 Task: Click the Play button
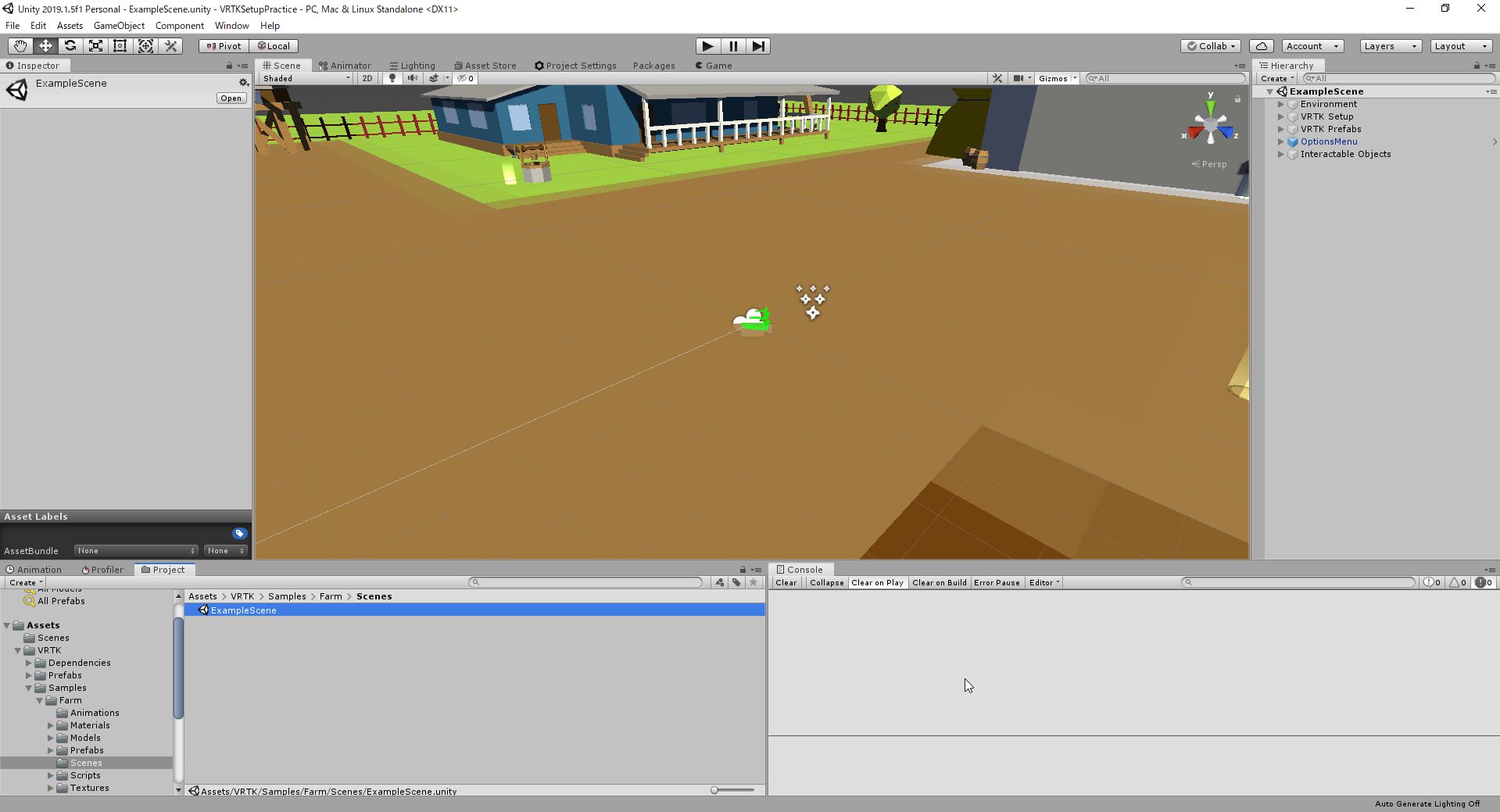coord(707,46)
